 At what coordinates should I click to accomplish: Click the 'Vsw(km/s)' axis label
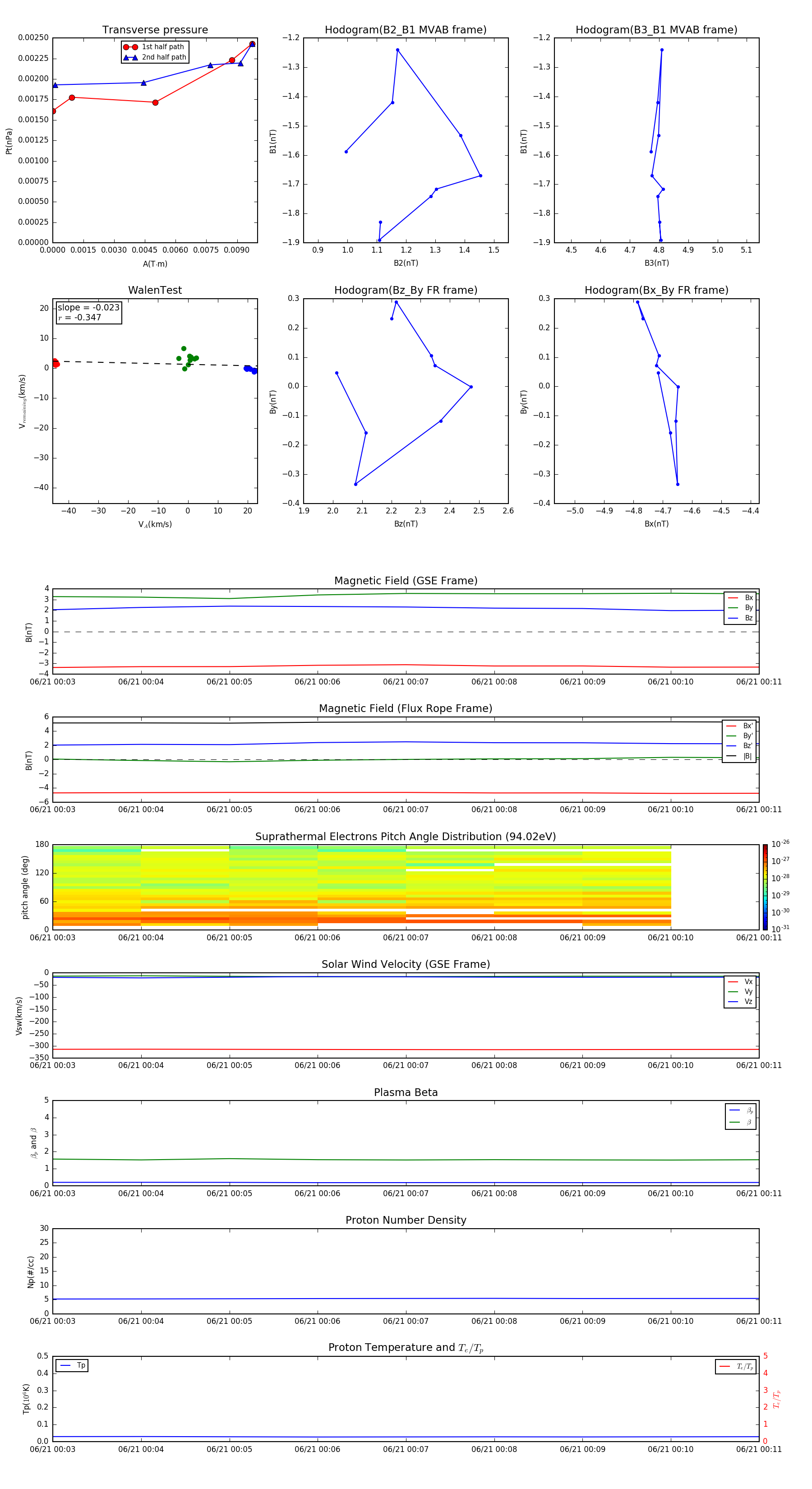click(x=18, y=1016)
